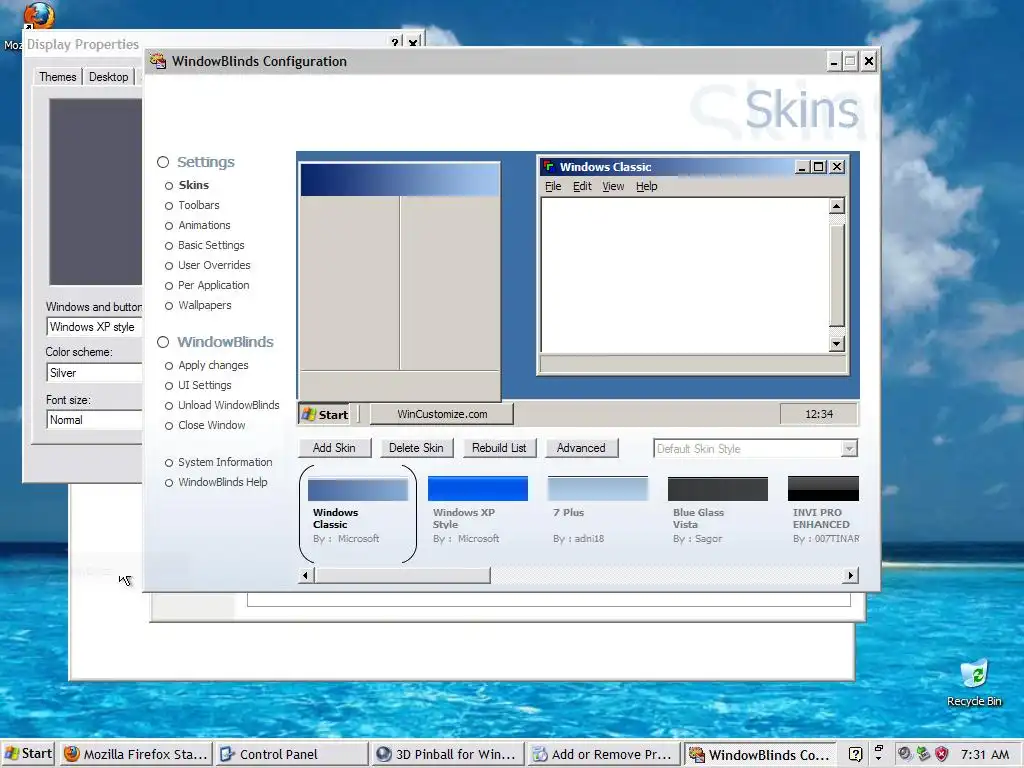Switch to Add or Remove Programs taskbar button

603,754
